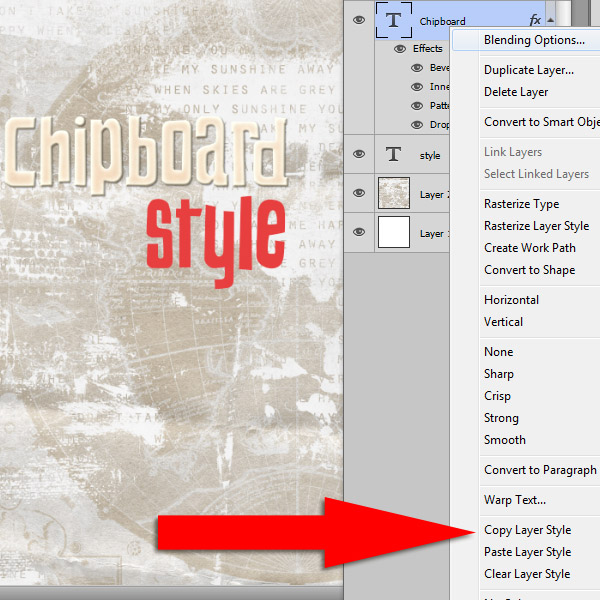Viewport: 600px width, 600px height.
Task: Hide the Pattern effect eye icon
Action: coord(418,106)
